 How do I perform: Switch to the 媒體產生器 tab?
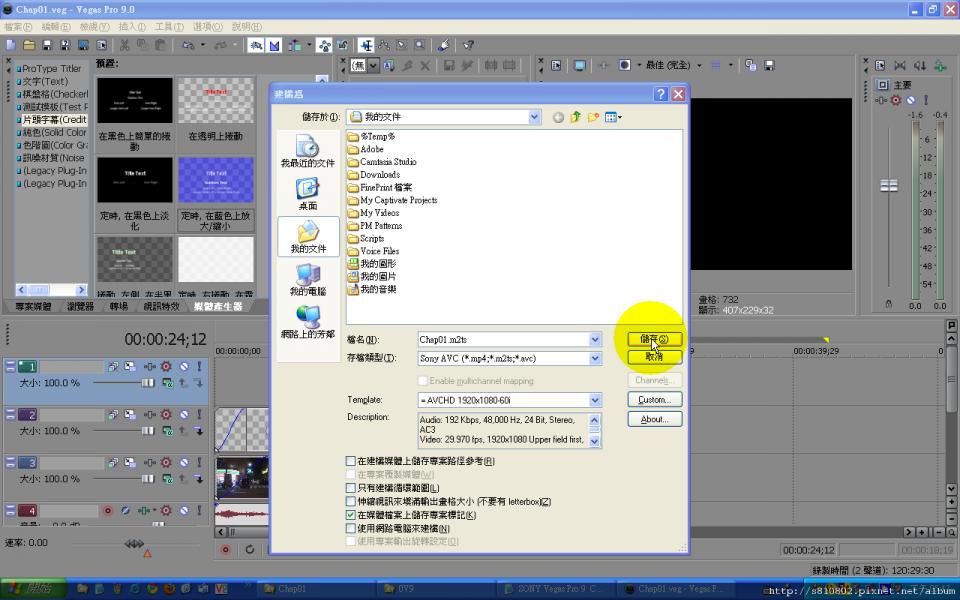(218, 306)
